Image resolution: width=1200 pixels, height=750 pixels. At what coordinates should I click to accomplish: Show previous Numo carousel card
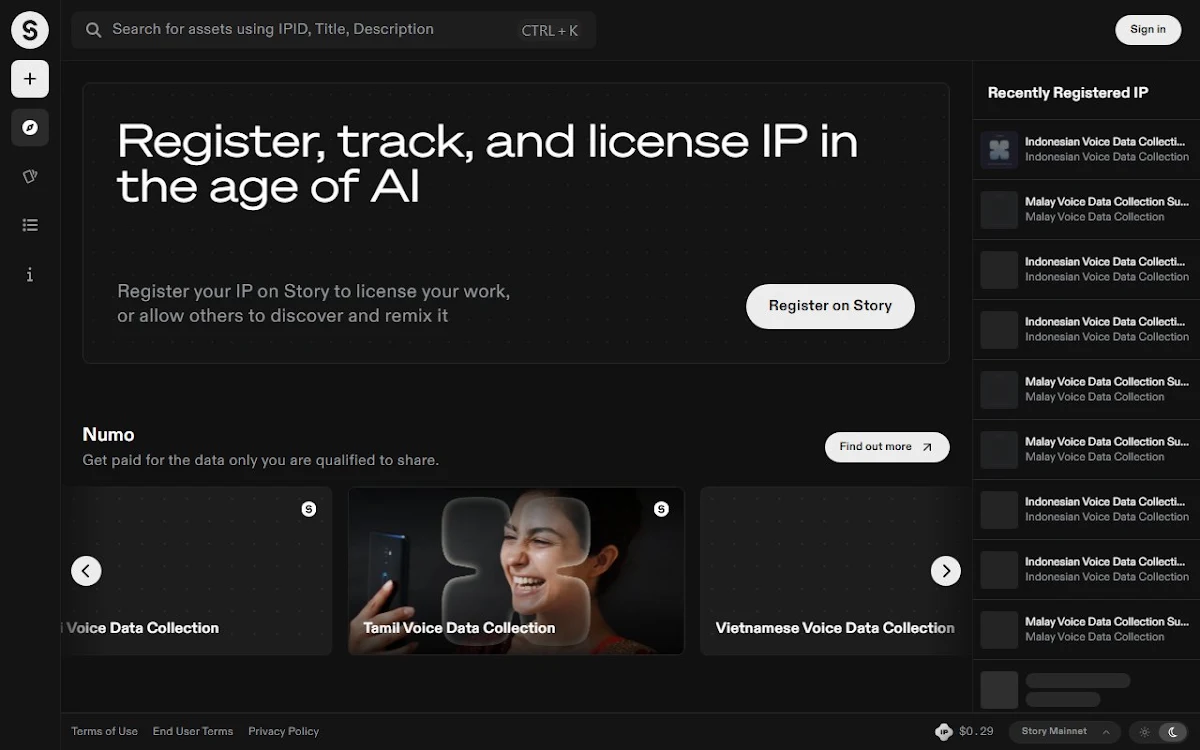(86, 571)
